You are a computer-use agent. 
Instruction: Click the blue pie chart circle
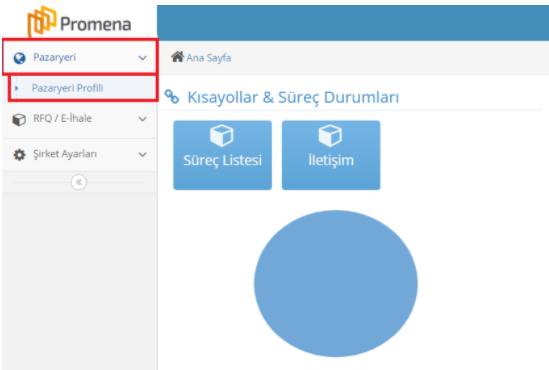click(x=336, y=284)
